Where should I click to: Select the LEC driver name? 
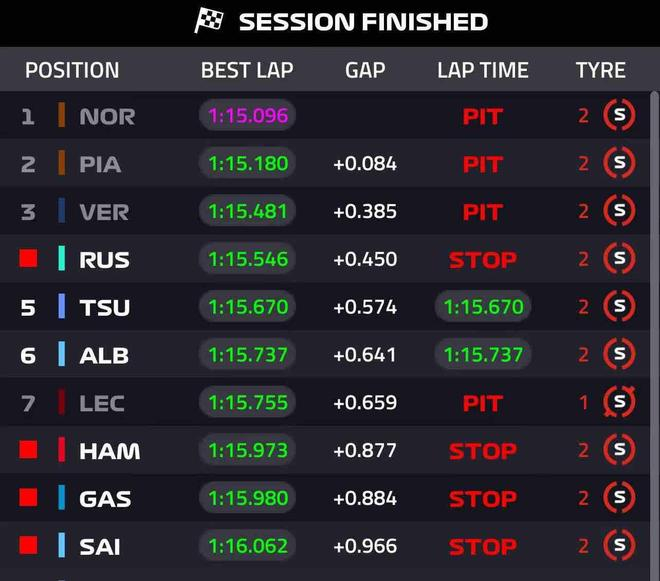pyautogui.click(x=102, y=403)
